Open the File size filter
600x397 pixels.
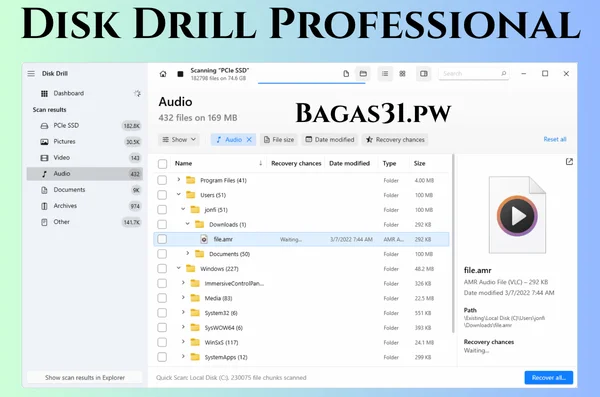tap(279, 140)
